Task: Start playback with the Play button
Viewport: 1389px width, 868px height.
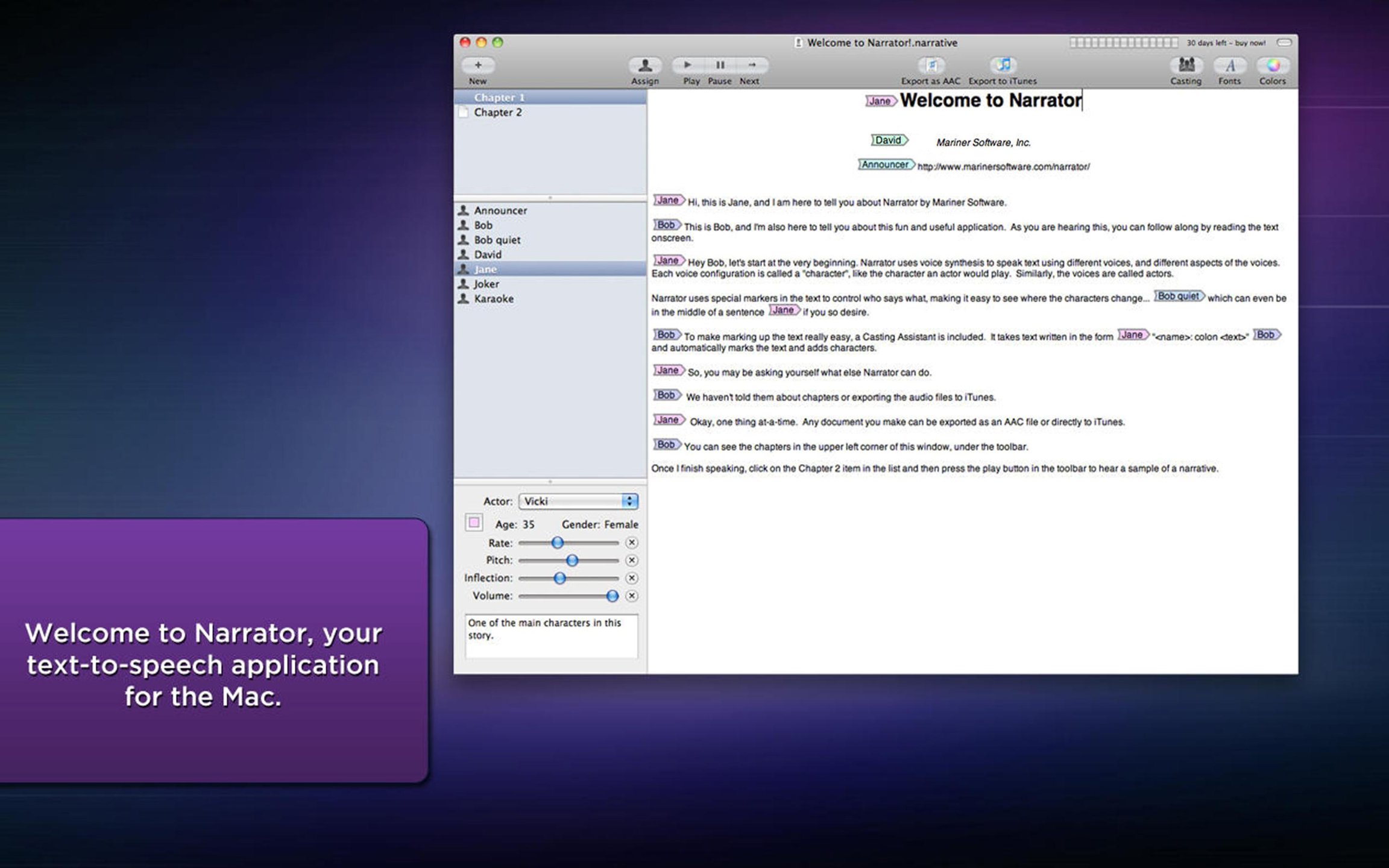Action: pos(688,65)
